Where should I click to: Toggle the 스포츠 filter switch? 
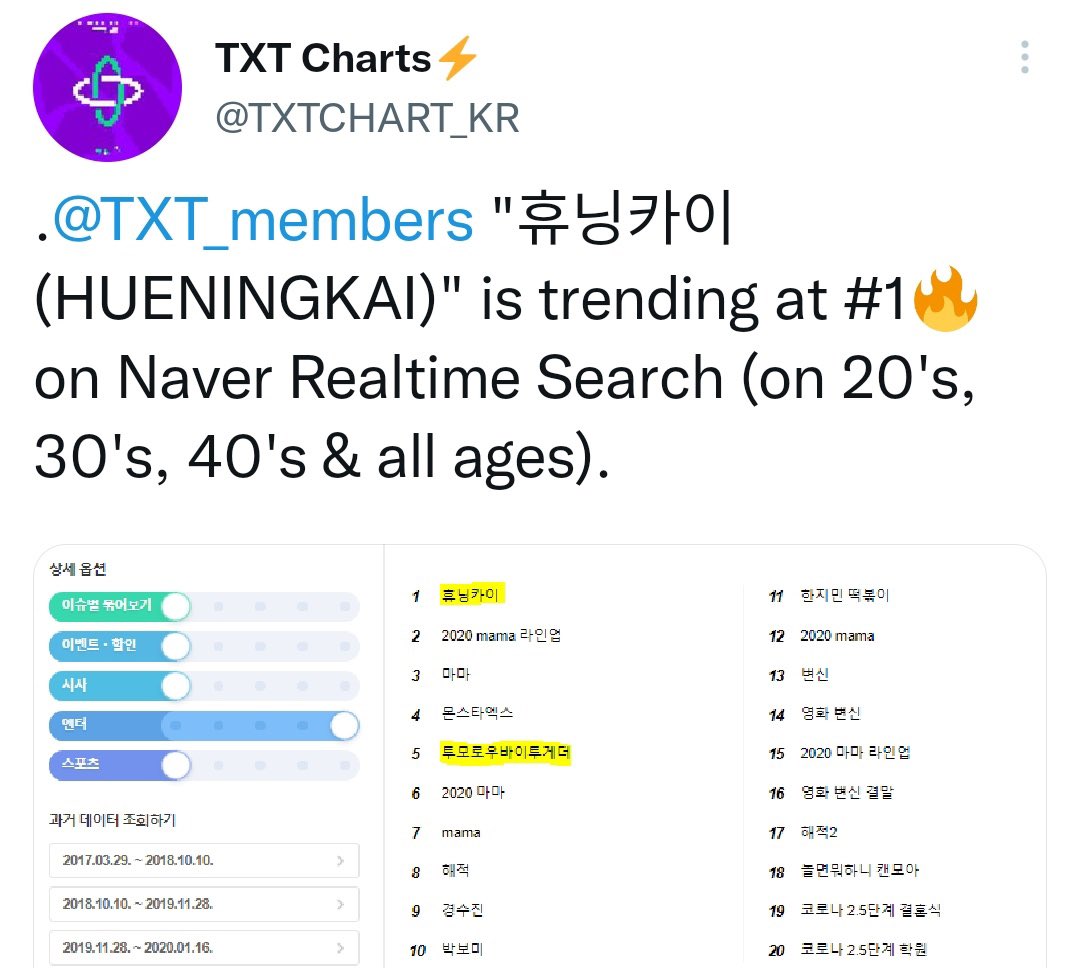pos(204,765)
